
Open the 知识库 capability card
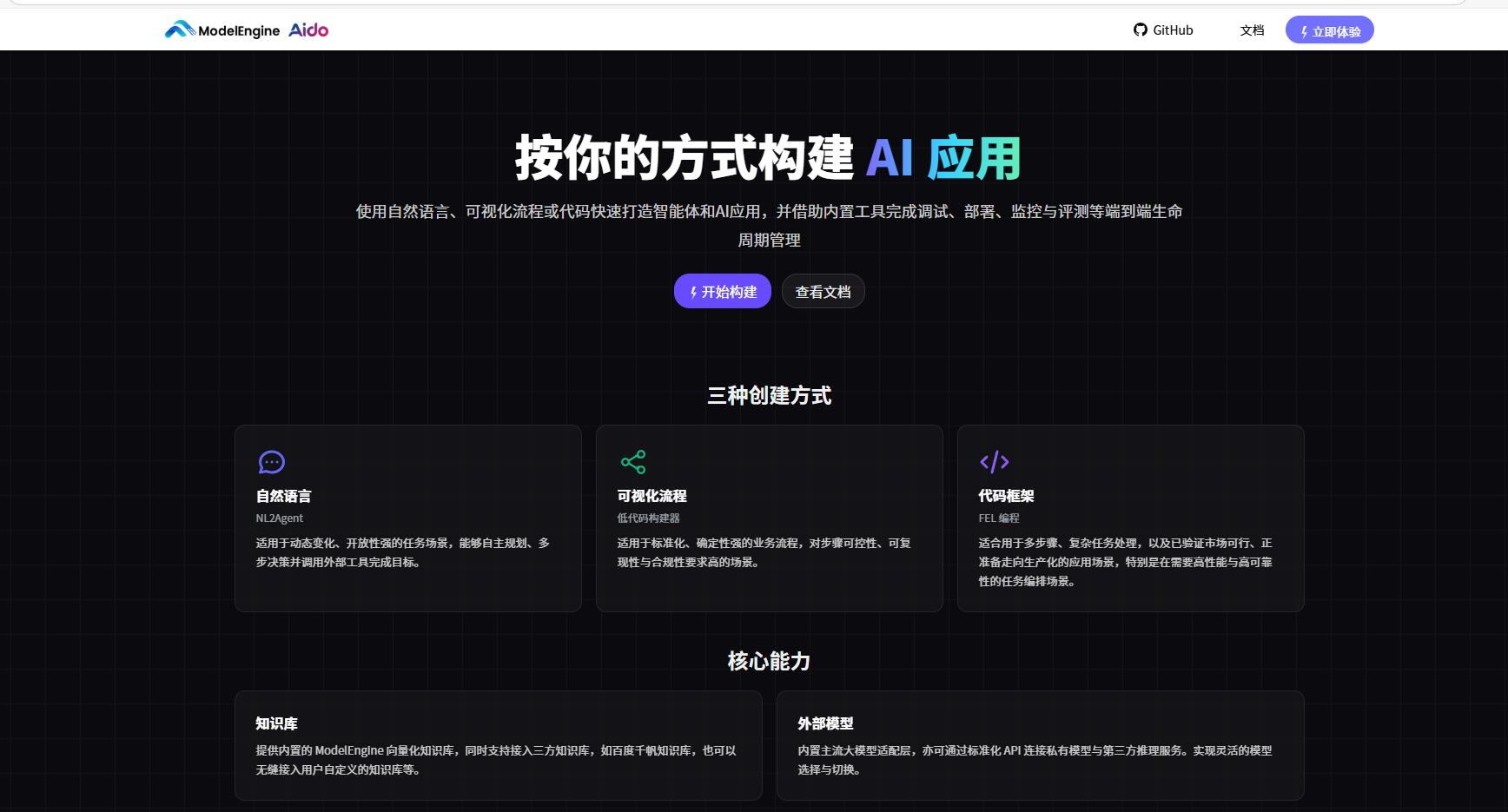click(x=498, y=745)
